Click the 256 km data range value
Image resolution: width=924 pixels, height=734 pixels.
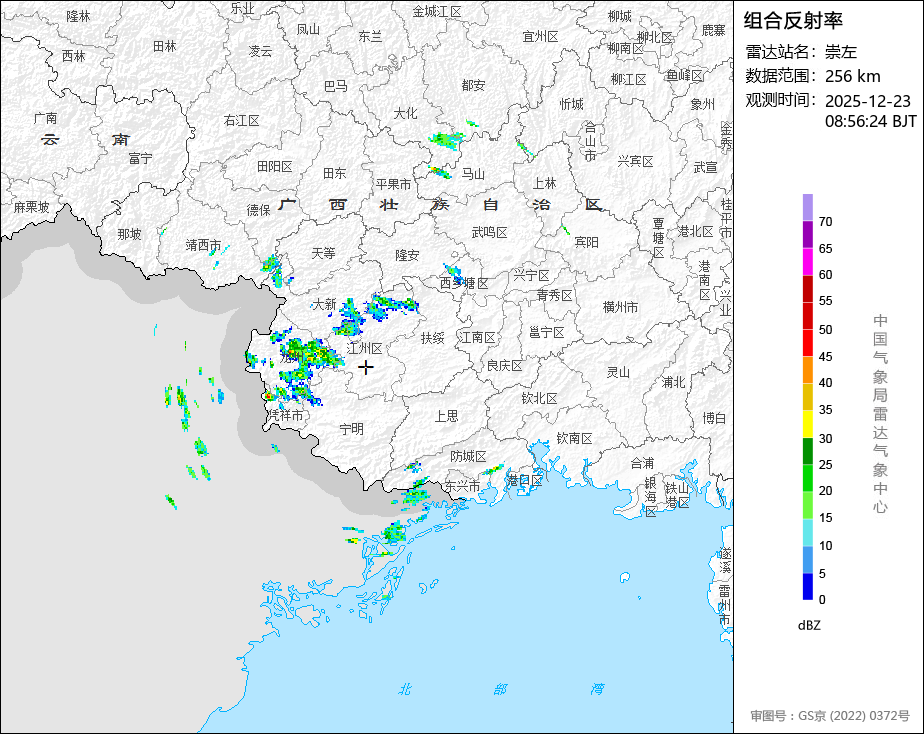[852, 76]
